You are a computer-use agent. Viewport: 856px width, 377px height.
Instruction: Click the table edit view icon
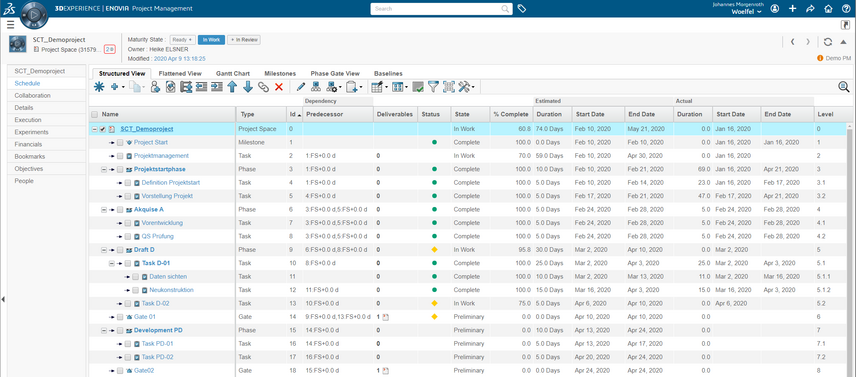377,87
